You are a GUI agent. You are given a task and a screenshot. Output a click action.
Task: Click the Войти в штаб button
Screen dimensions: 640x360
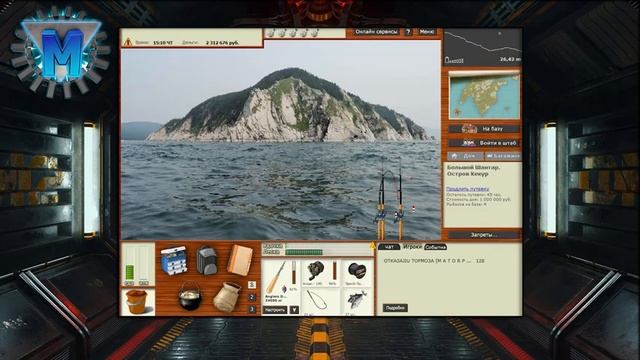[484, 143]
